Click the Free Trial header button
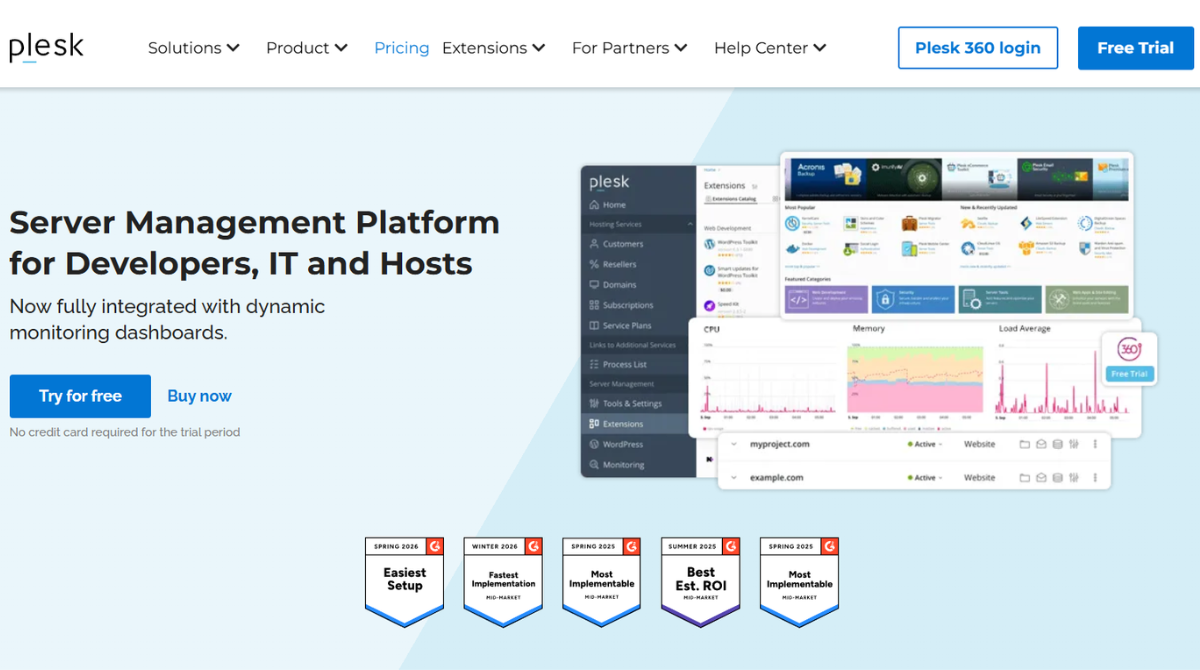 coord(1135,48)
